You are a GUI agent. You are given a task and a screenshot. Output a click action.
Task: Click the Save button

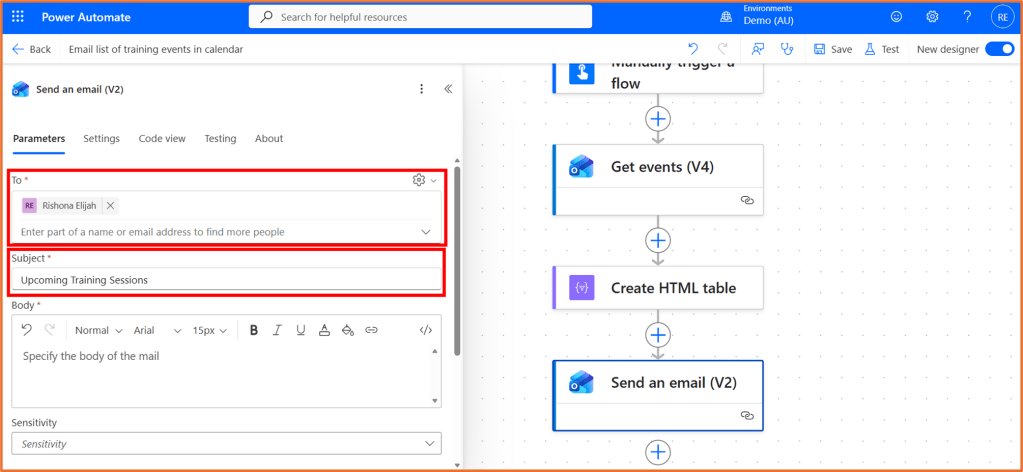pyautogui.click(x=832, y=49)
